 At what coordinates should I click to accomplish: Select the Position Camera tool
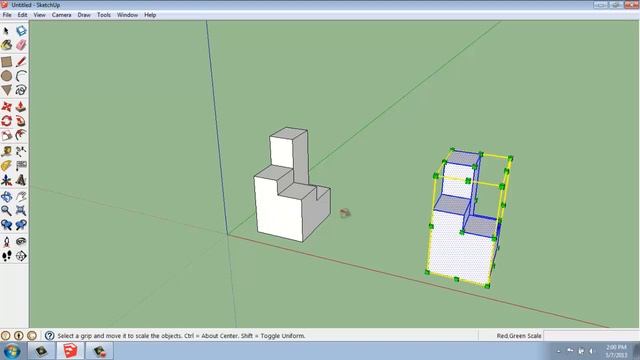pos(6,242)
